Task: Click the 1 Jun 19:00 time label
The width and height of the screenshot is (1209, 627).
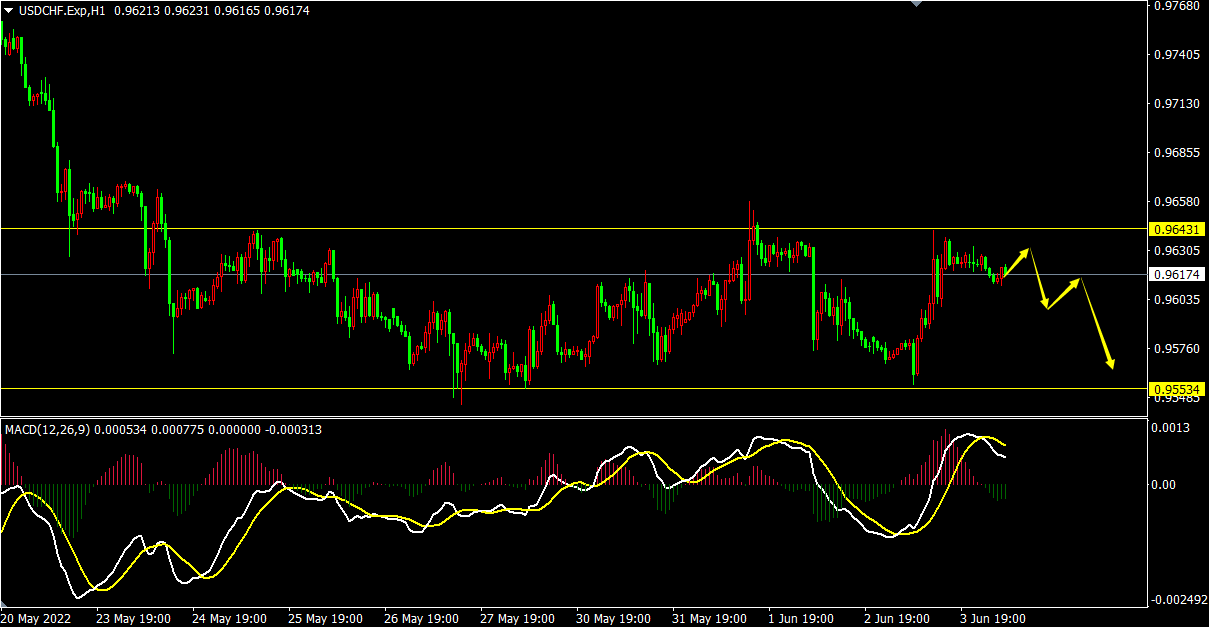Action: [x=799, y=618]
